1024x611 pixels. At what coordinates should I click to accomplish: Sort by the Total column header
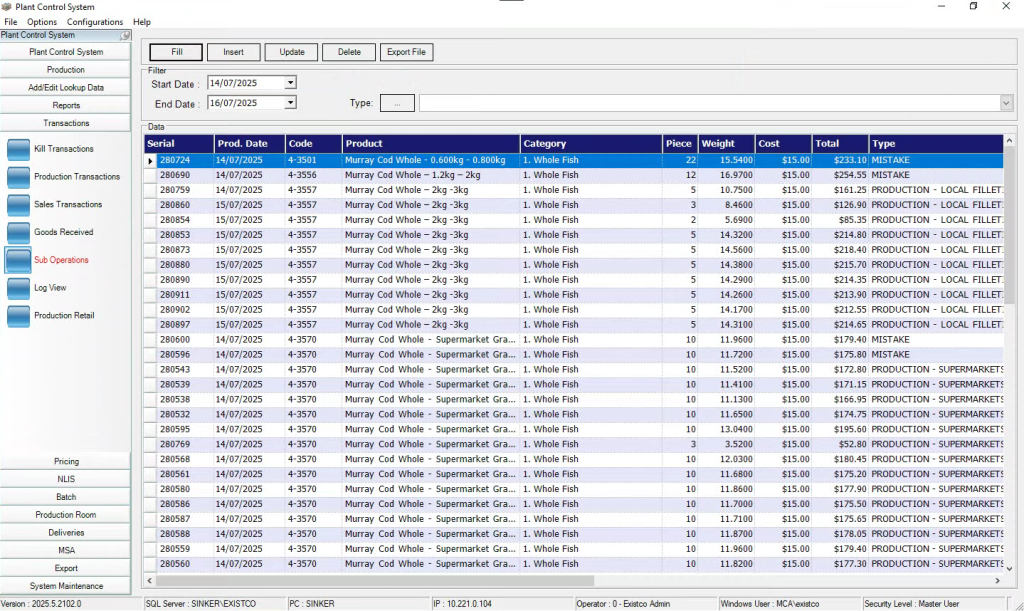point(840,144)
